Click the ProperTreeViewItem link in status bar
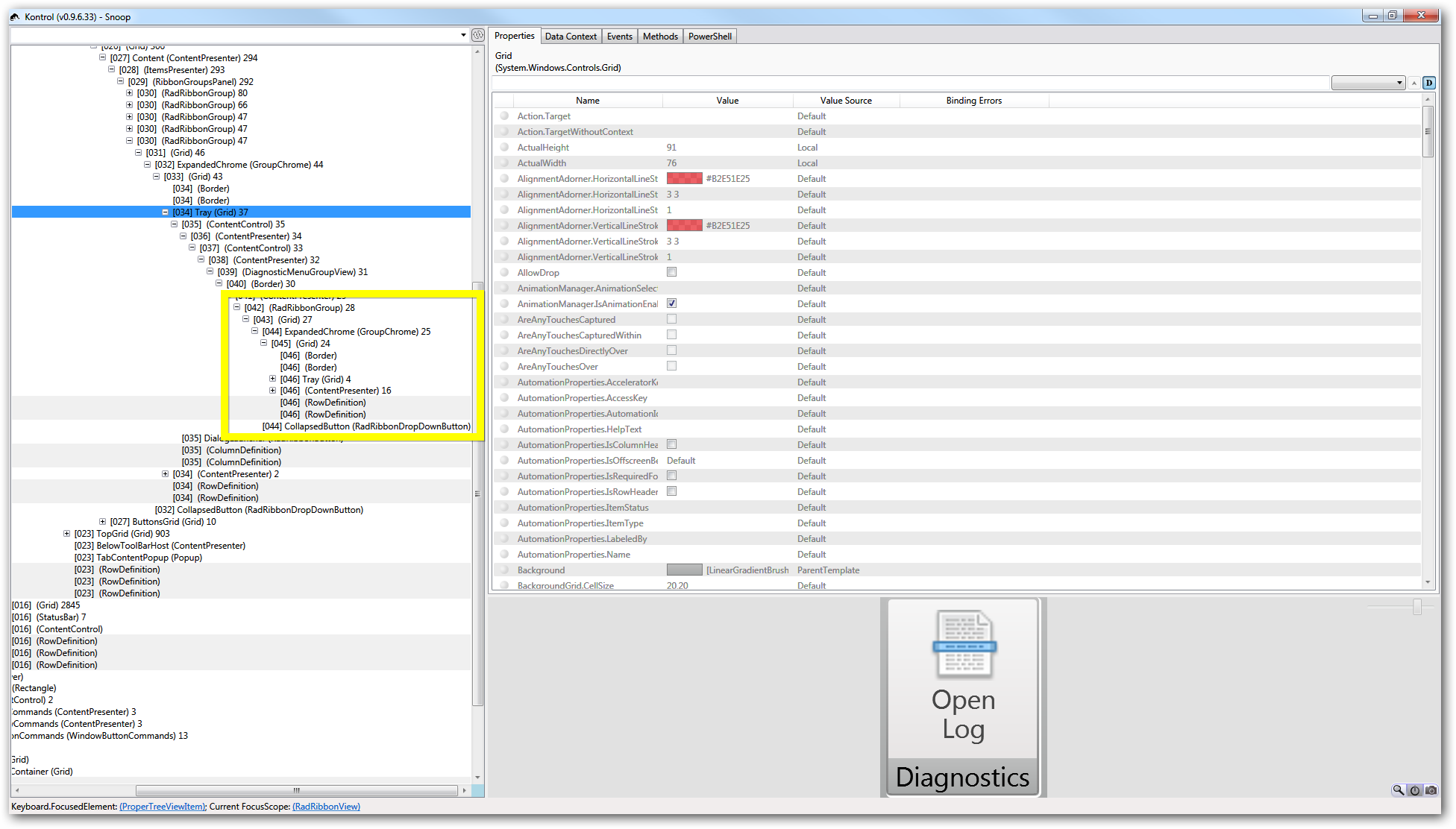The width and height of the screenshot is (1456, 829). pos(163,807)
